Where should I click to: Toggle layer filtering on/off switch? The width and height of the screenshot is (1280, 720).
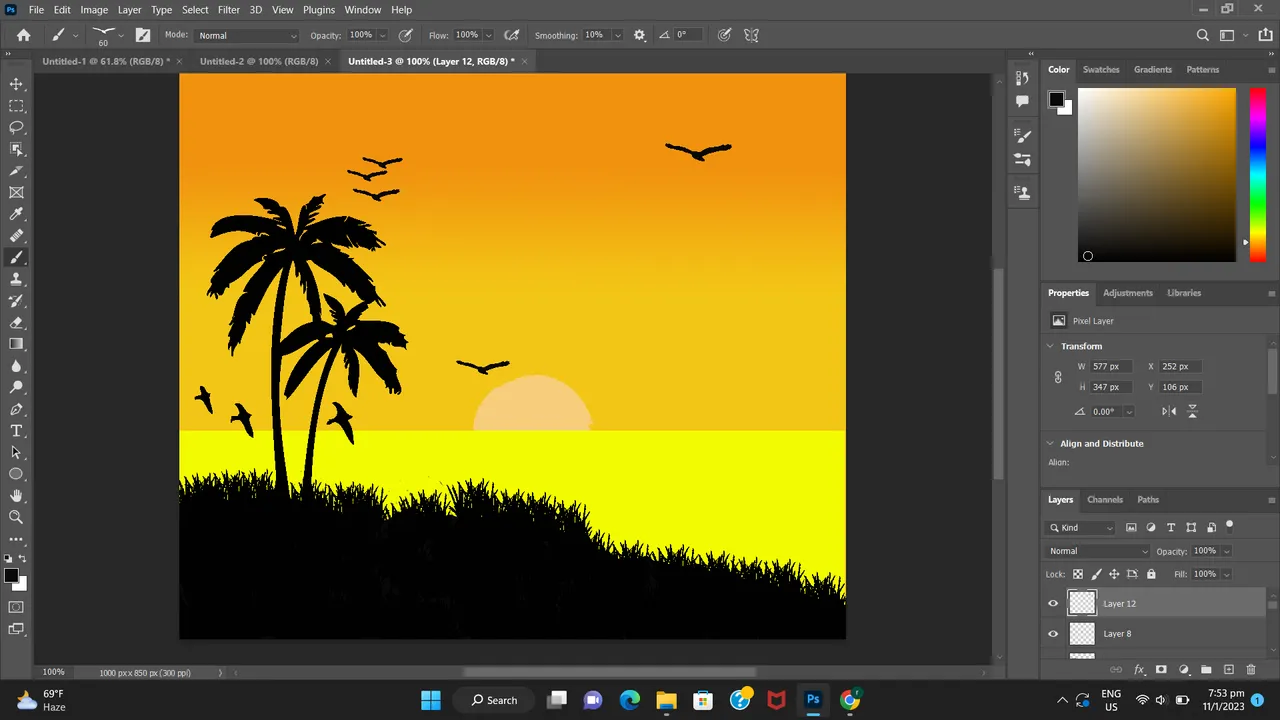[1230, 525]
